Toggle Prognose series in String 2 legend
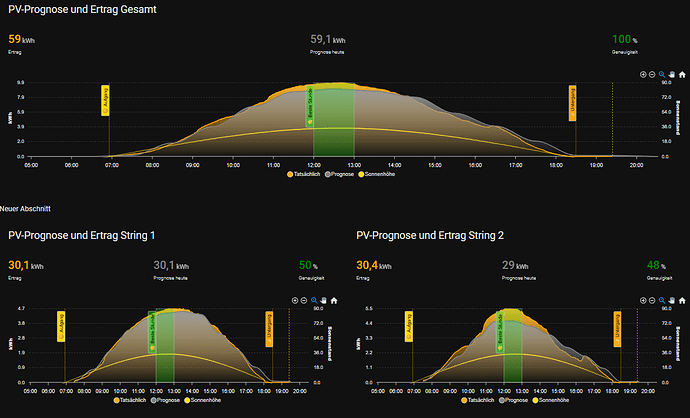Viewport: 690px width, 418px height. click(x=514, y=400)
